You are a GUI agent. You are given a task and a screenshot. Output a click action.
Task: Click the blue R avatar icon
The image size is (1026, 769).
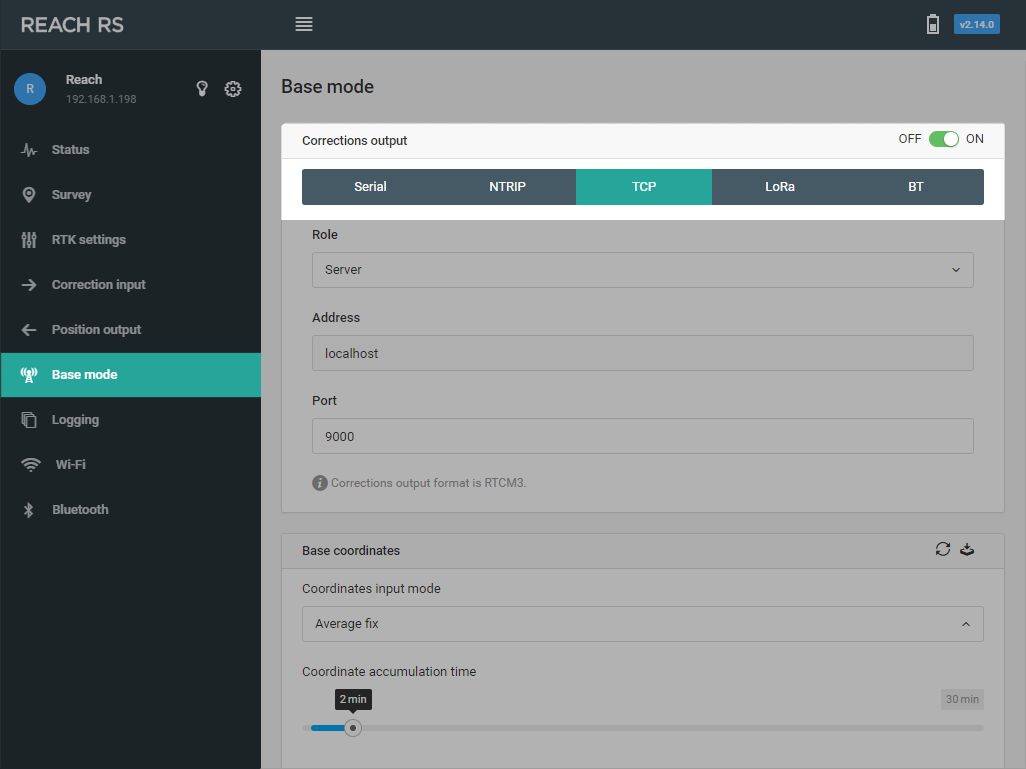(30, 89)
